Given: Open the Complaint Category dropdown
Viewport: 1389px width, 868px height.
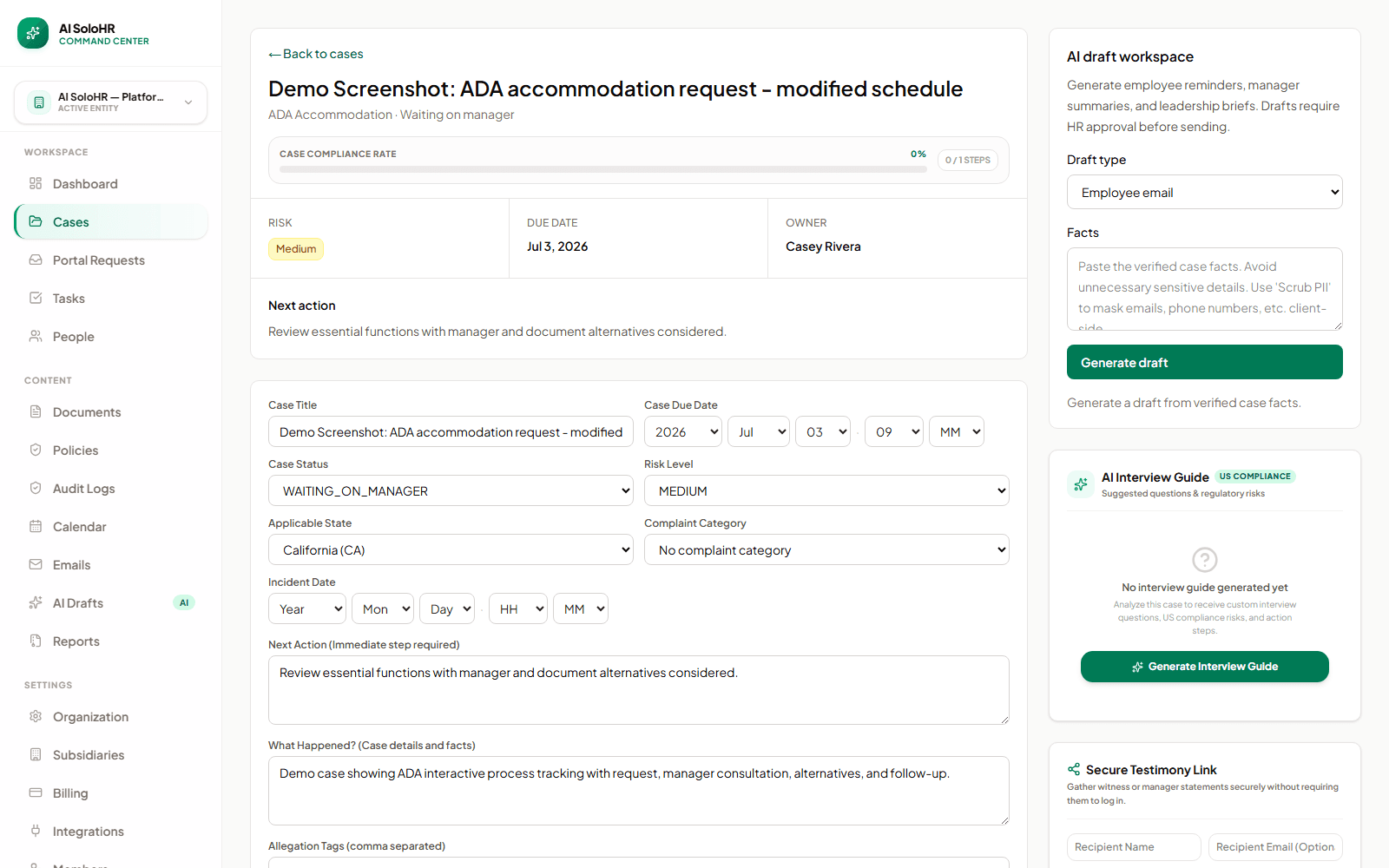Looking at the screenshot, I should coord(826,549).
